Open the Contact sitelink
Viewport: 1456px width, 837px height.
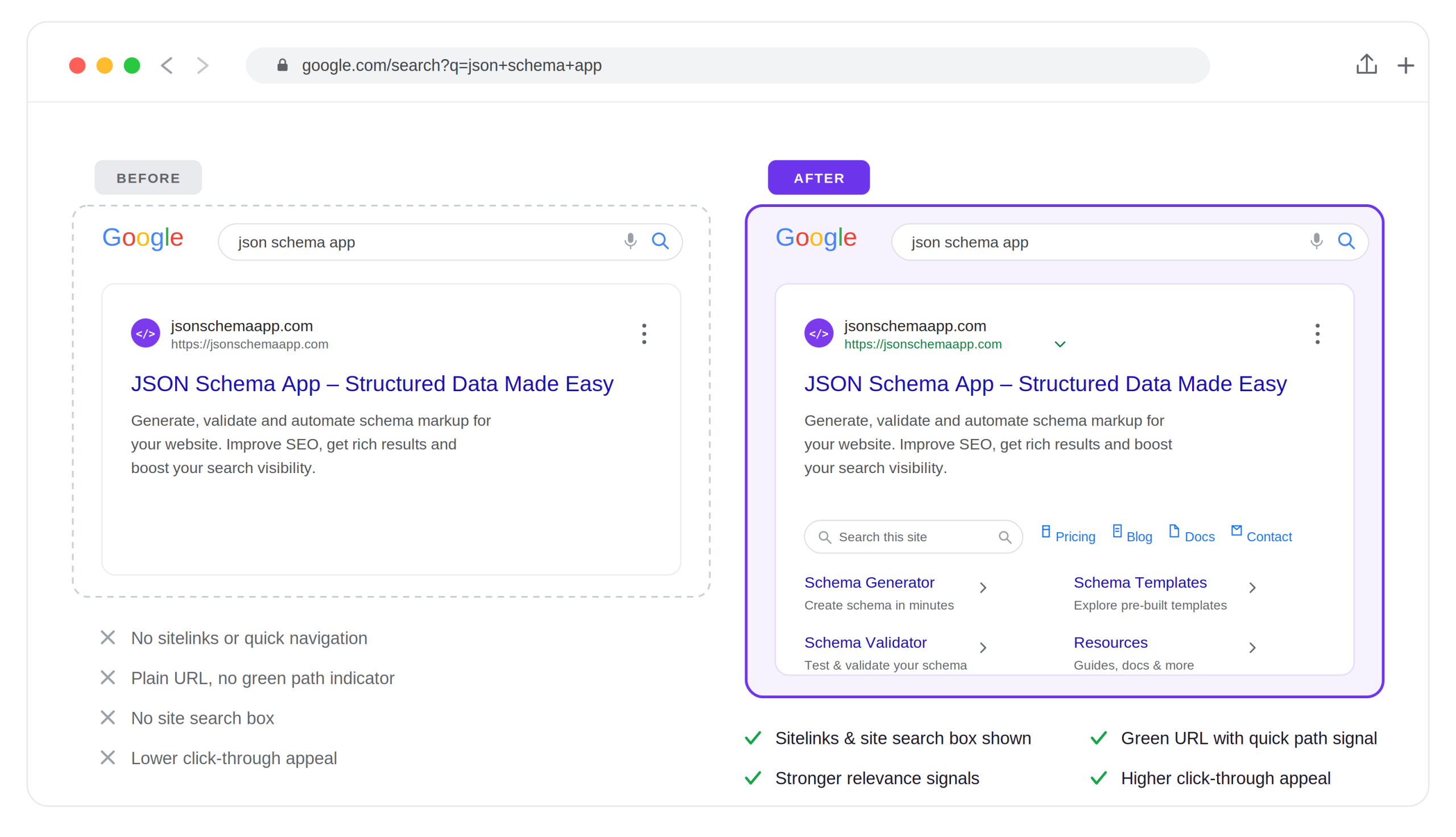click(x=1269, y=537)
